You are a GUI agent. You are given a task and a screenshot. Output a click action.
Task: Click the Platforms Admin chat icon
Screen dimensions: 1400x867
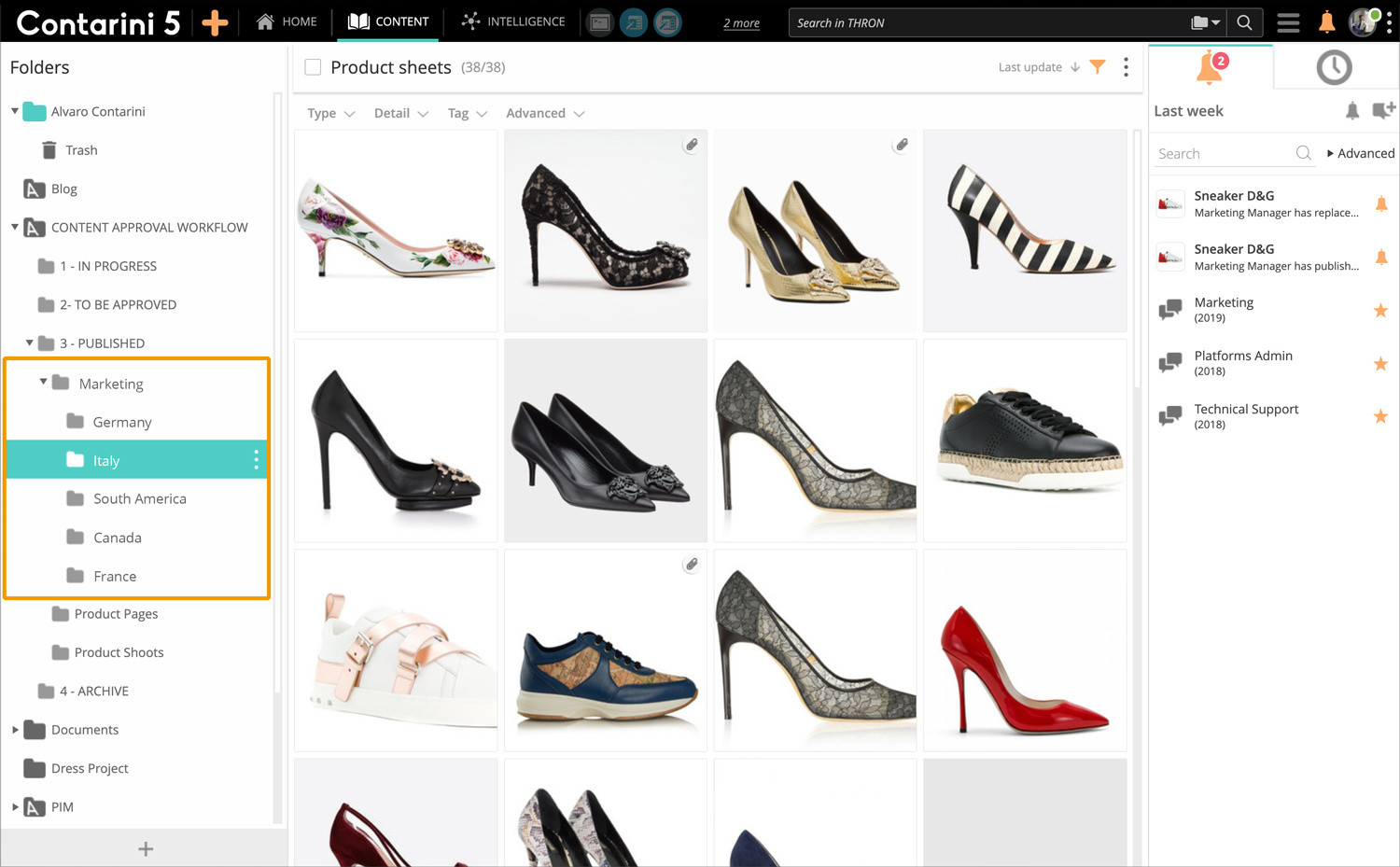pyautogui.click(x=1170, y=363)
